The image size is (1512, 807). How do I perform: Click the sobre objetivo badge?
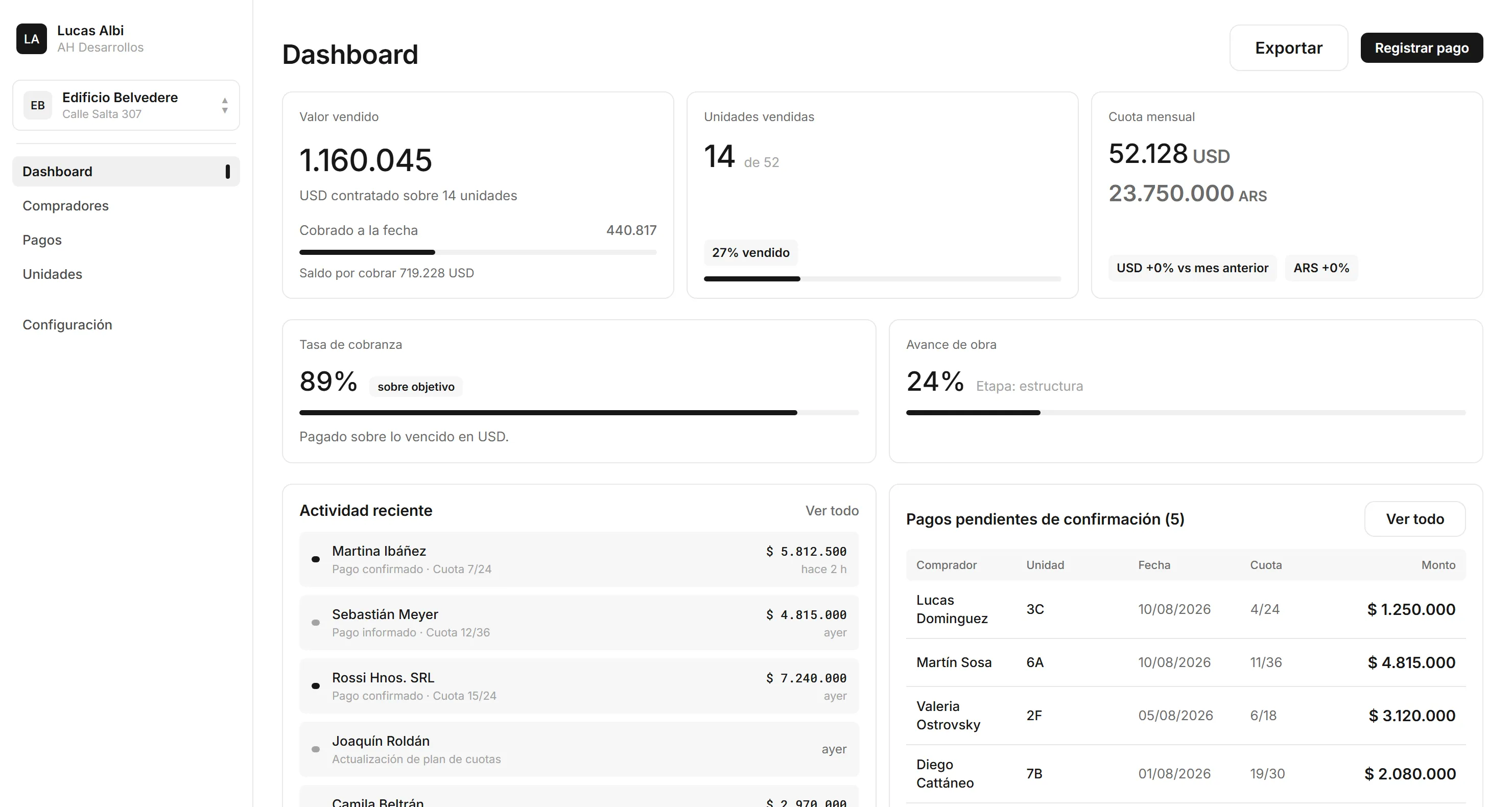point(416,387)
